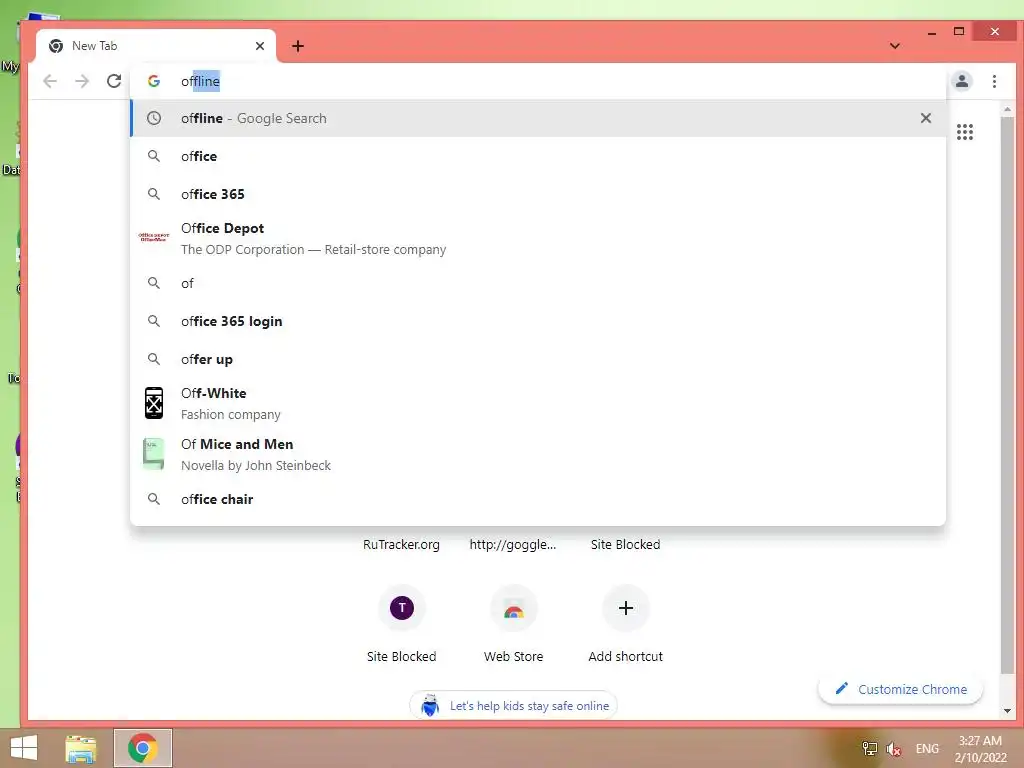The image size is (1024, 768).
Task: Click the Add shortcut plus button
Action: pyautogui.click(x=626, y=608)
